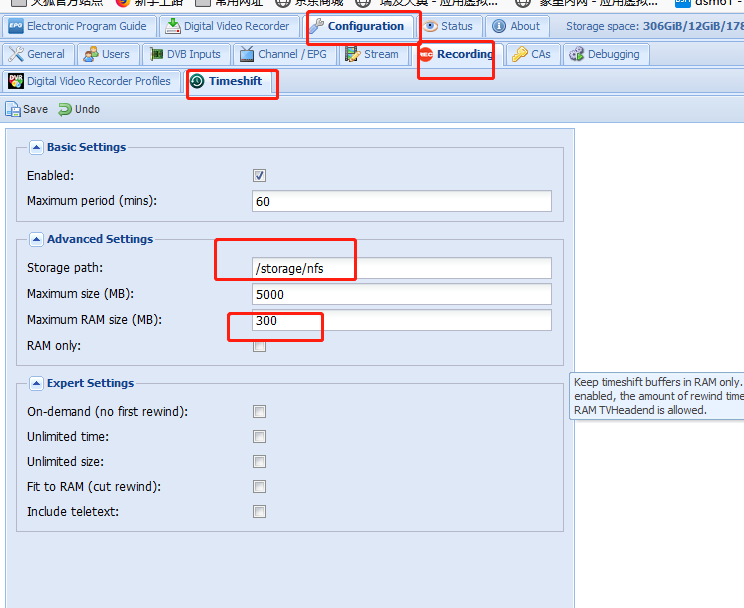744x608 pixels.
Task: Switch to the Stream tab
Action: [x=373, y=54]
